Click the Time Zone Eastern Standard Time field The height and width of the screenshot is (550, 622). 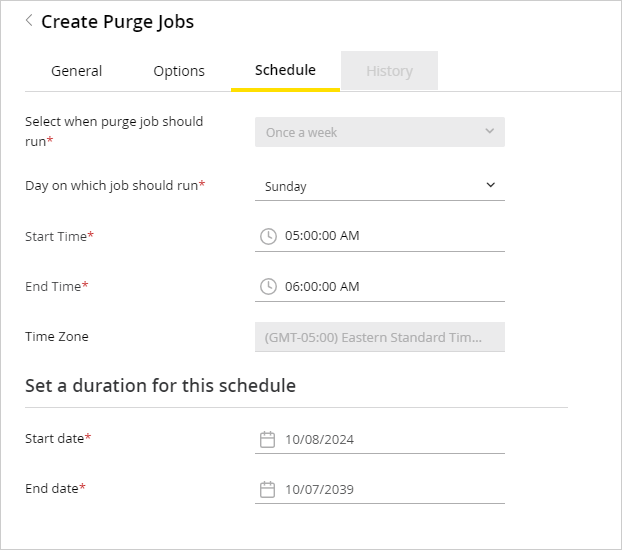(x=380, y=337)
